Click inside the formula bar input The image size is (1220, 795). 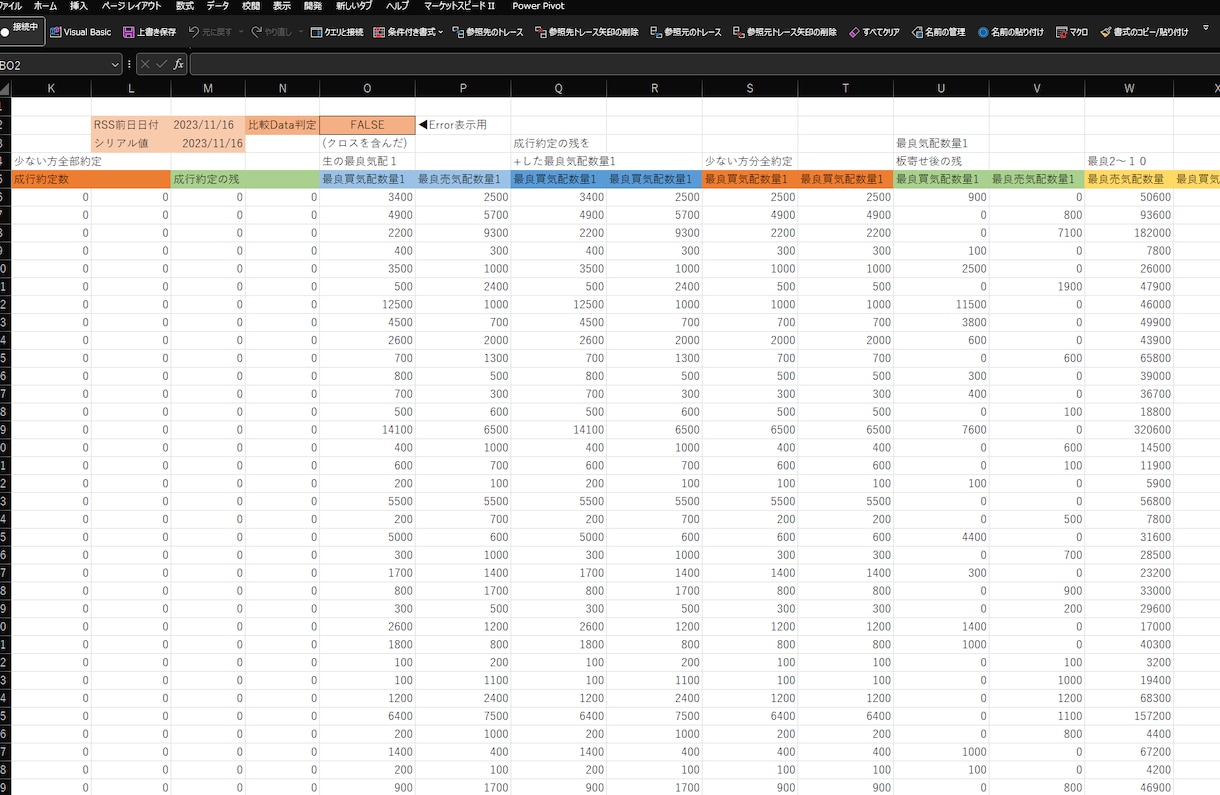pyautogui.click(x=704, y=64)
